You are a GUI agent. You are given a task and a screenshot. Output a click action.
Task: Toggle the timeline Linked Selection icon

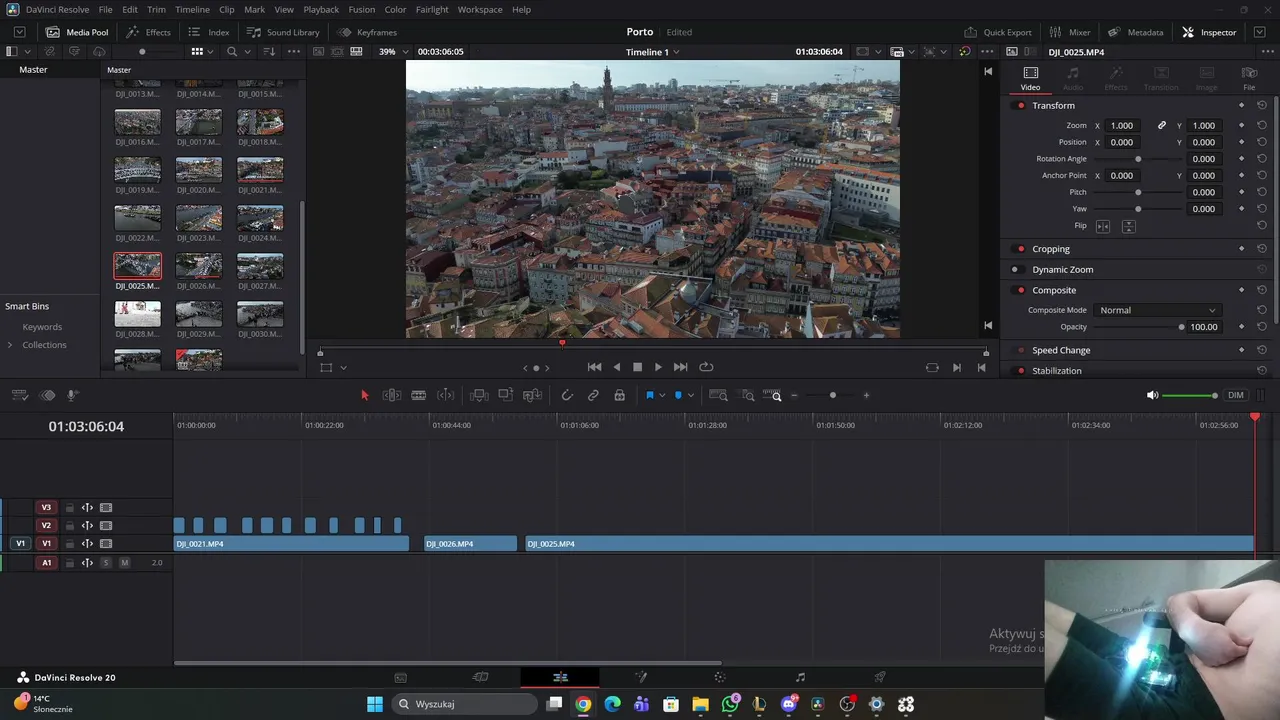[x=593, y=395]
